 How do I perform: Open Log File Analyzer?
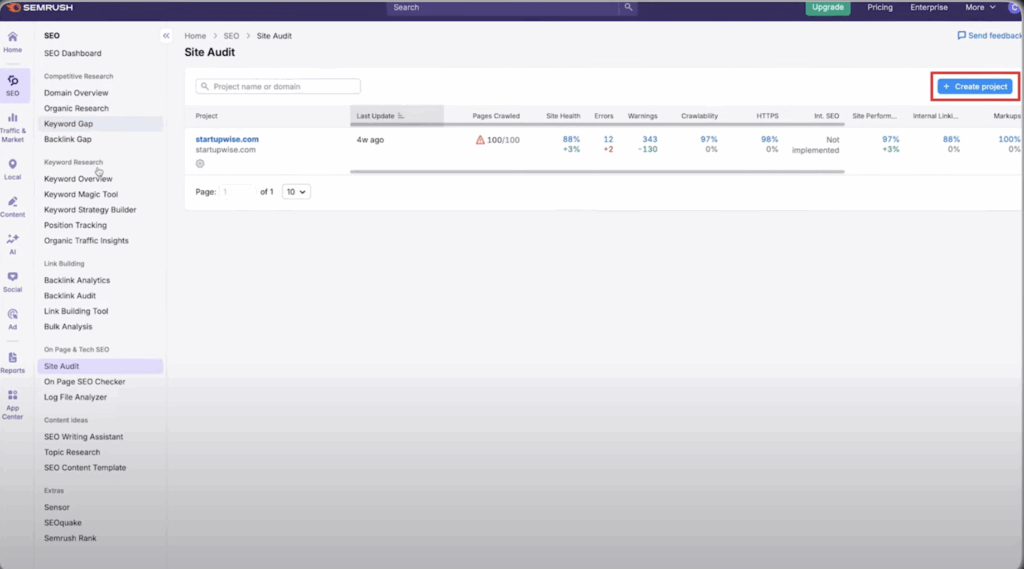(75, 397)
